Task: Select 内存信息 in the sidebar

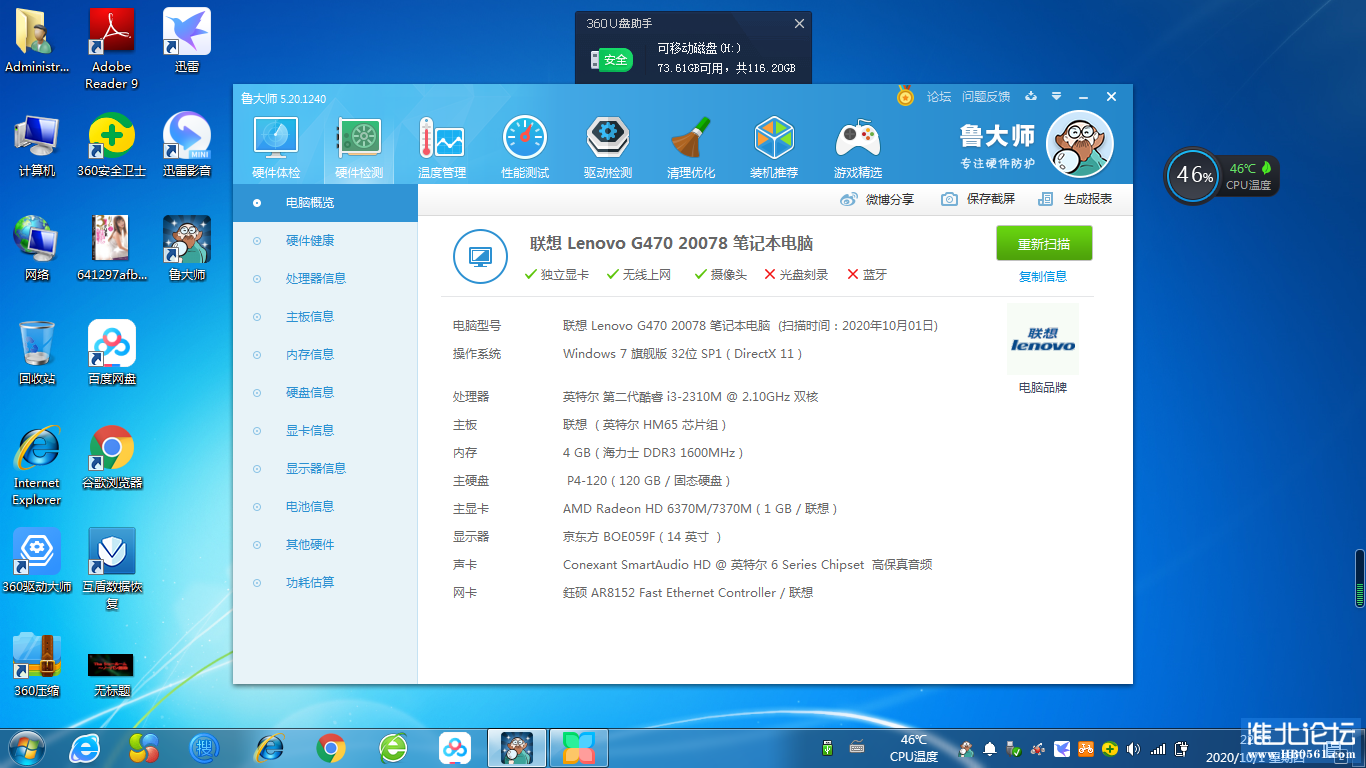Action: [x=325, y=355]
